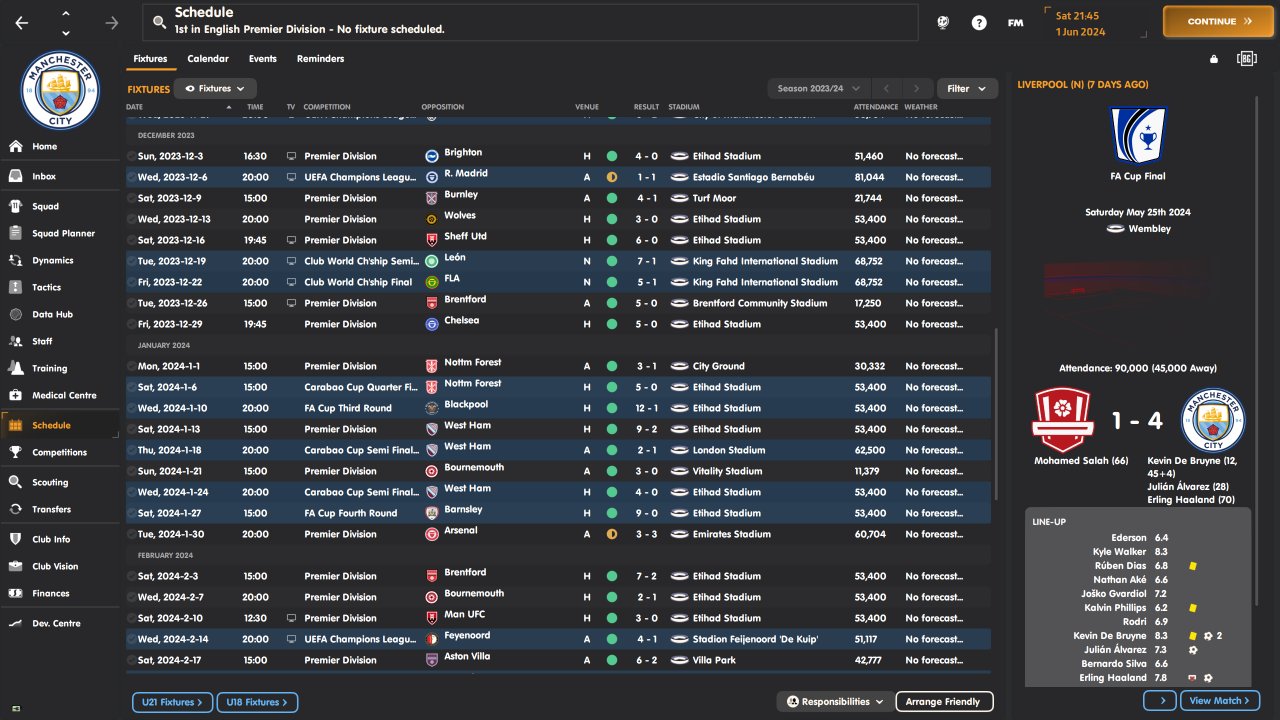Click the help question mark icon
This screenshot has width=1280, height=720.
pos(979,22)
